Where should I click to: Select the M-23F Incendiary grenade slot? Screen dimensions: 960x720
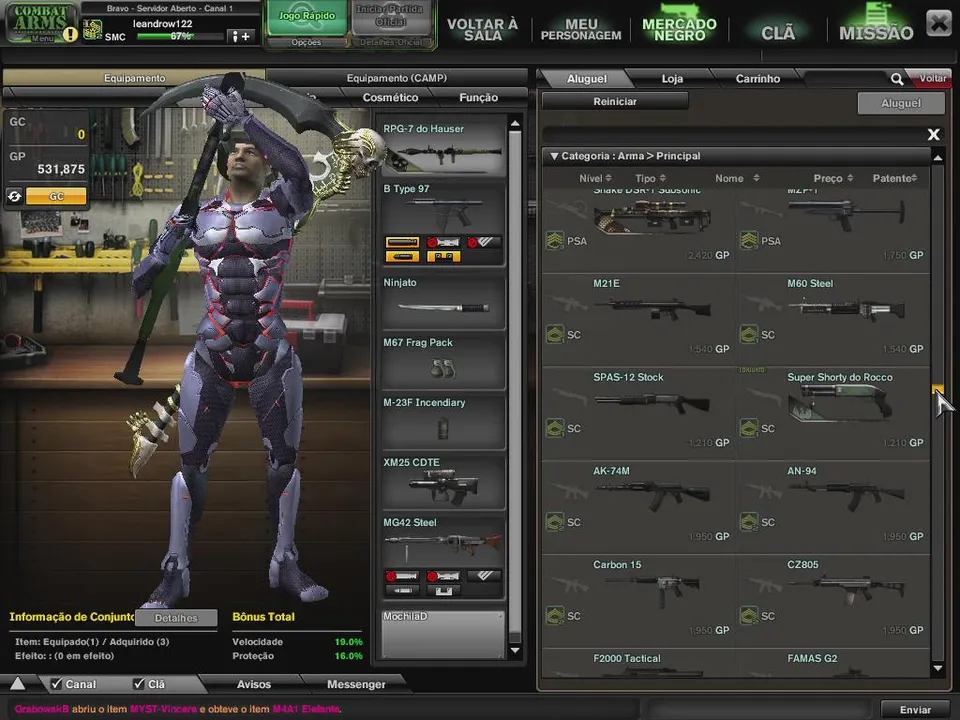pos(442,421)
